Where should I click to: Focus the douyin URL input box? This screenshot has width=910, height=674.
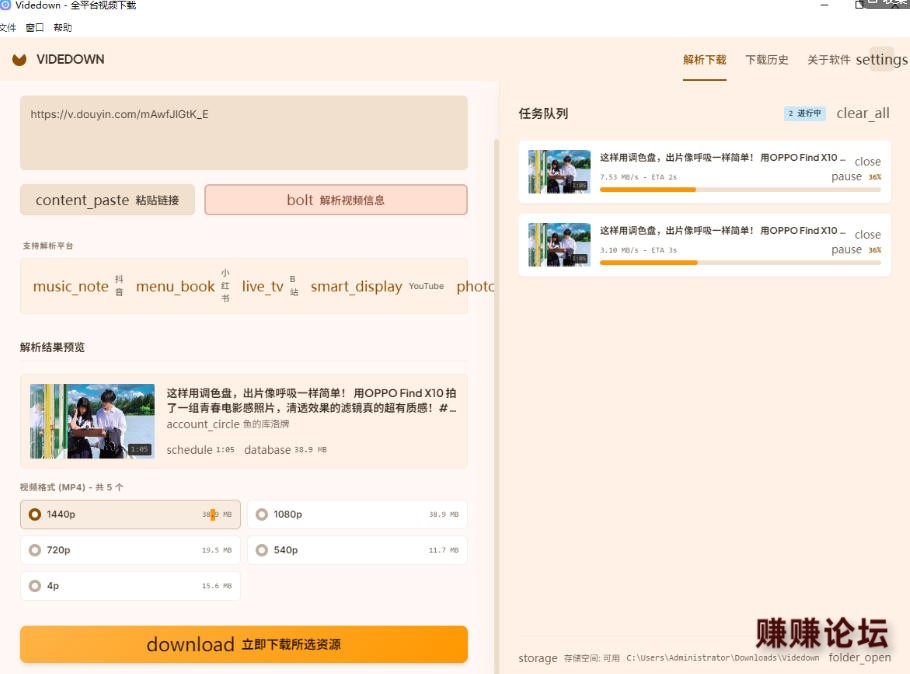(x=244, y=133)
